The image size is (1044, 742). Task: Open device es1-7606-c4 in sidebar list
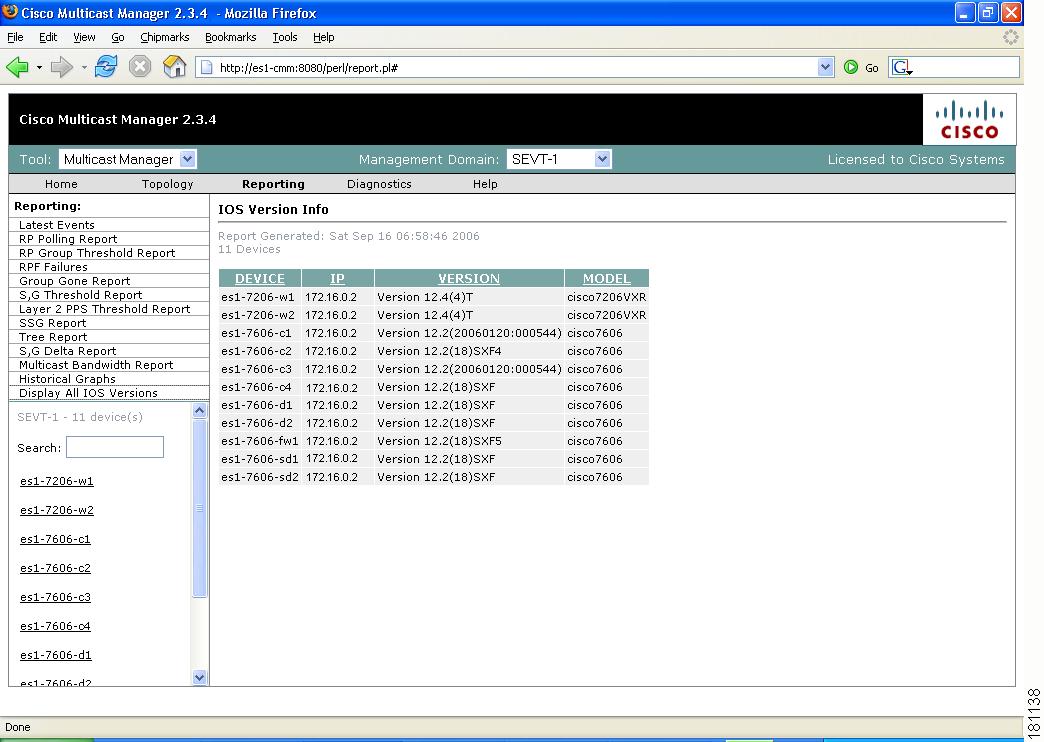(x=55, y=626)
